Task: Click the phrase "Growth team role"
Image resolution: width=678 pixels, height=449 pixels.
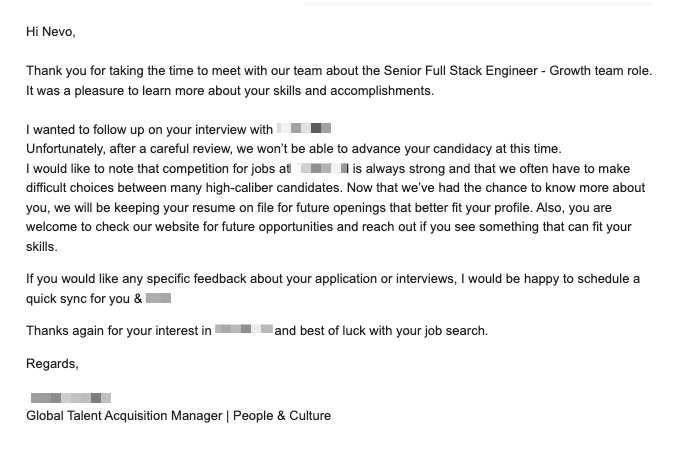Action: coord(600,71)
